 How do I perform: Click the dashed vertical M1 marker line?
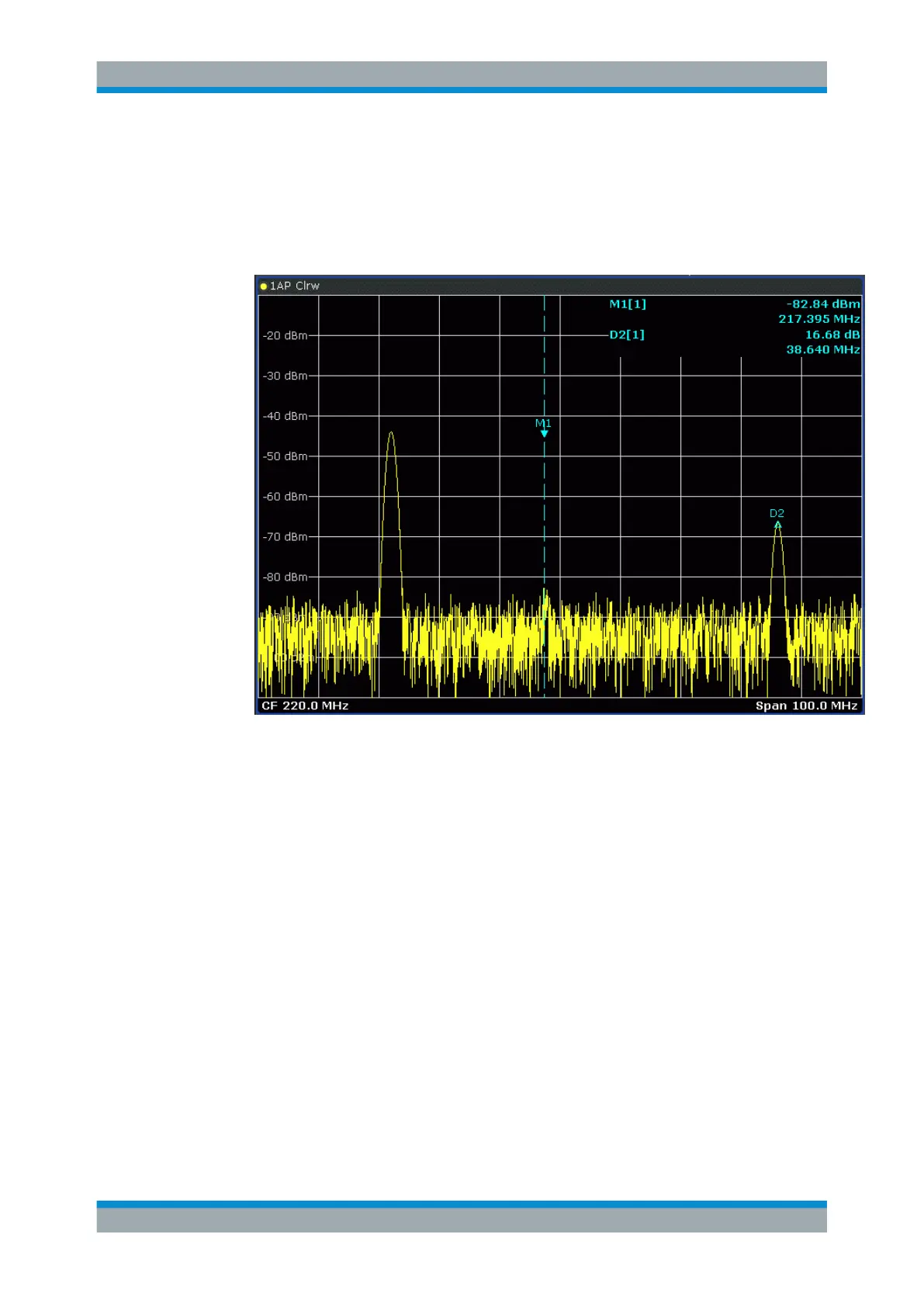545,497
